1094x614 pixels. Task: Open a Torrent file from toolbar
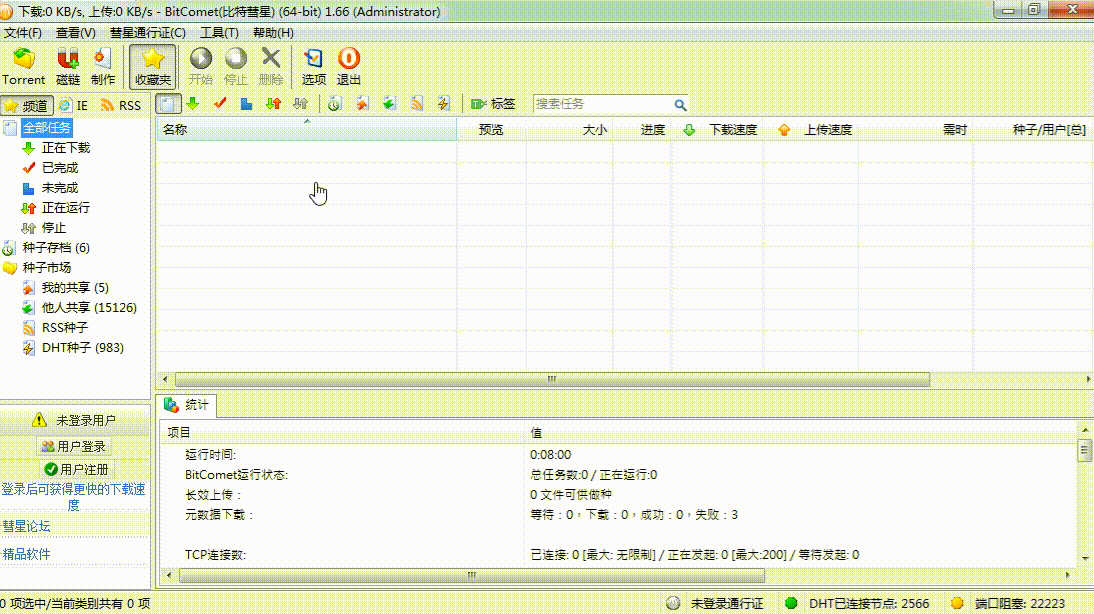(x=24, y=67)
